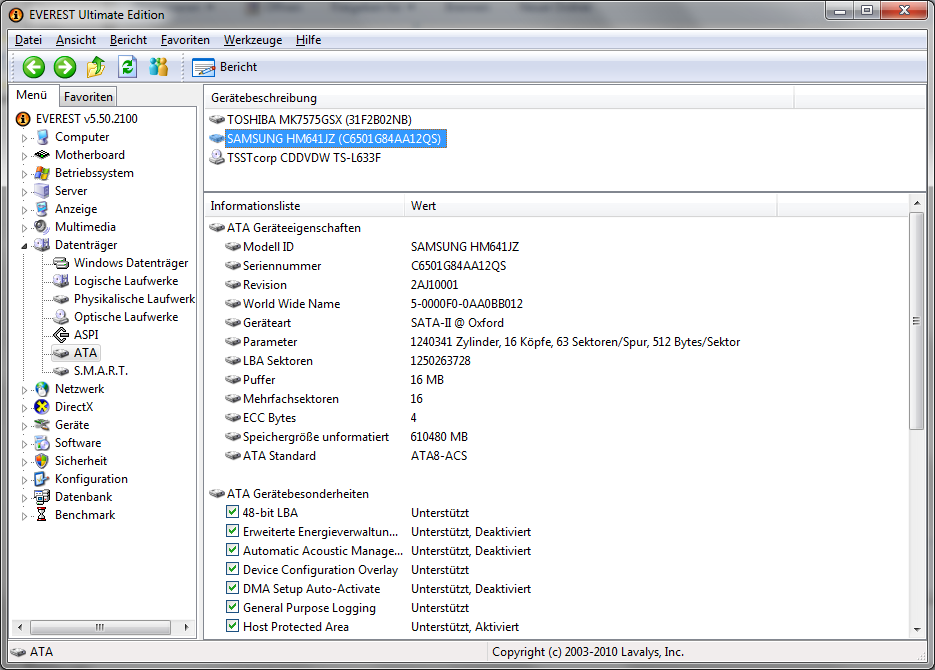Open the Werkzeuge menu
The image size is (935, 670).
point(253,40)
